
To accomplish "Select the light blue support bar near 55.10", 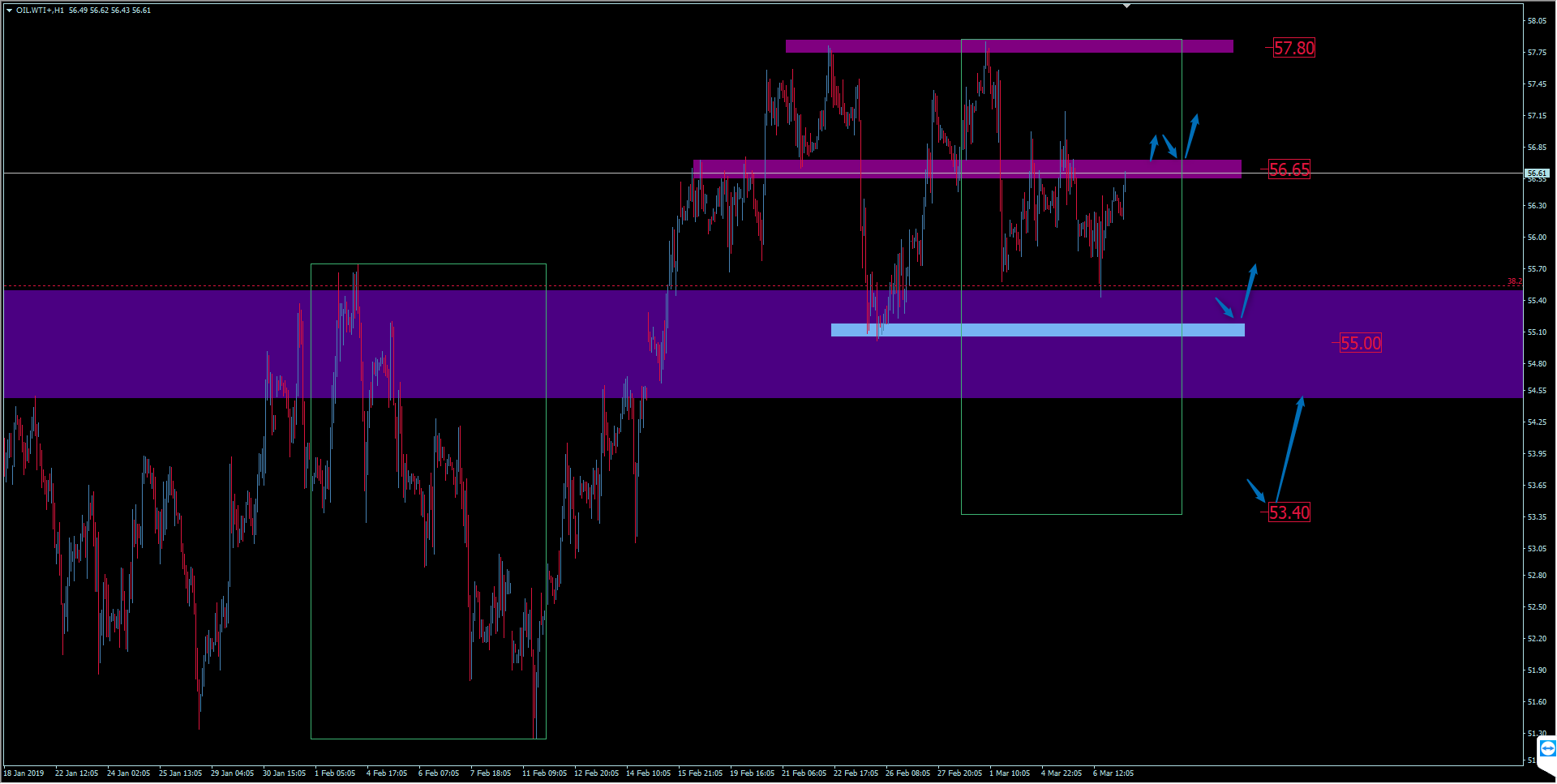I will (1037, 330).
